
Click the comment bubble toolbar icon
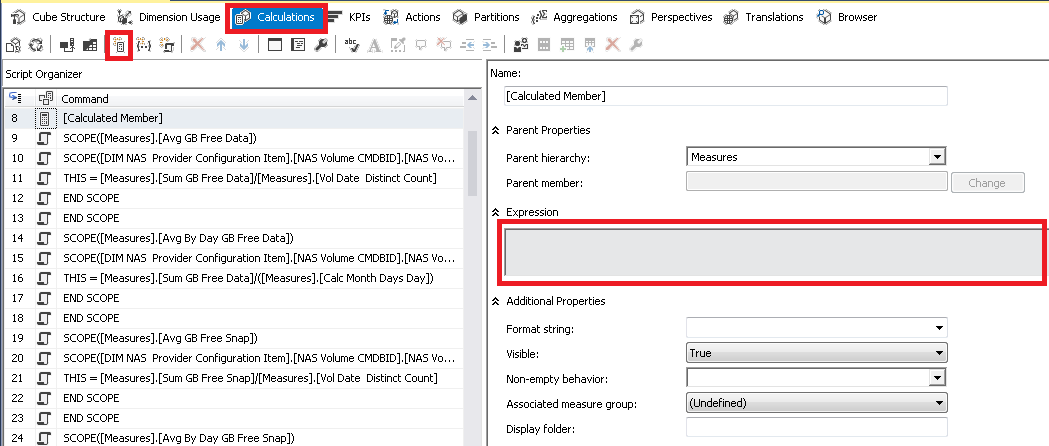coord(421,45)
